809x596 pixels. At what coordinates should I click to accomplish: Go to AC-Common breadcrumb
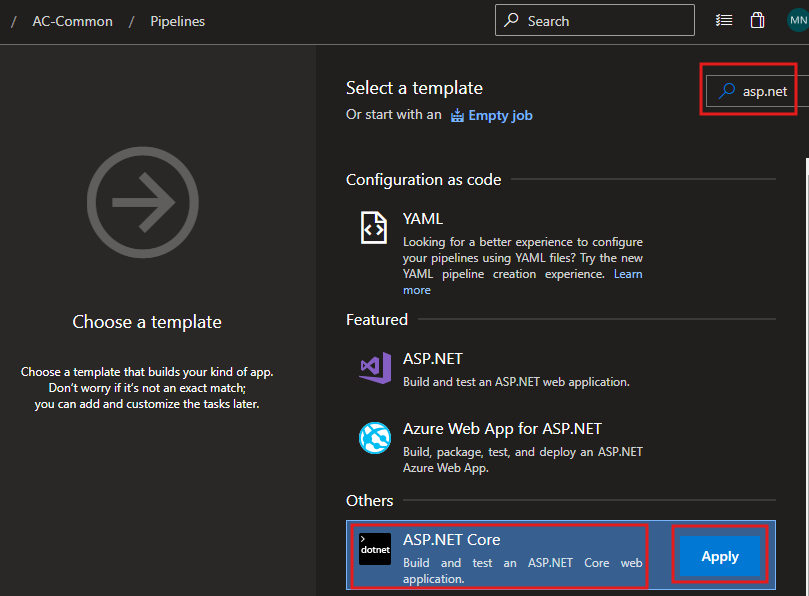click(73, 21)
